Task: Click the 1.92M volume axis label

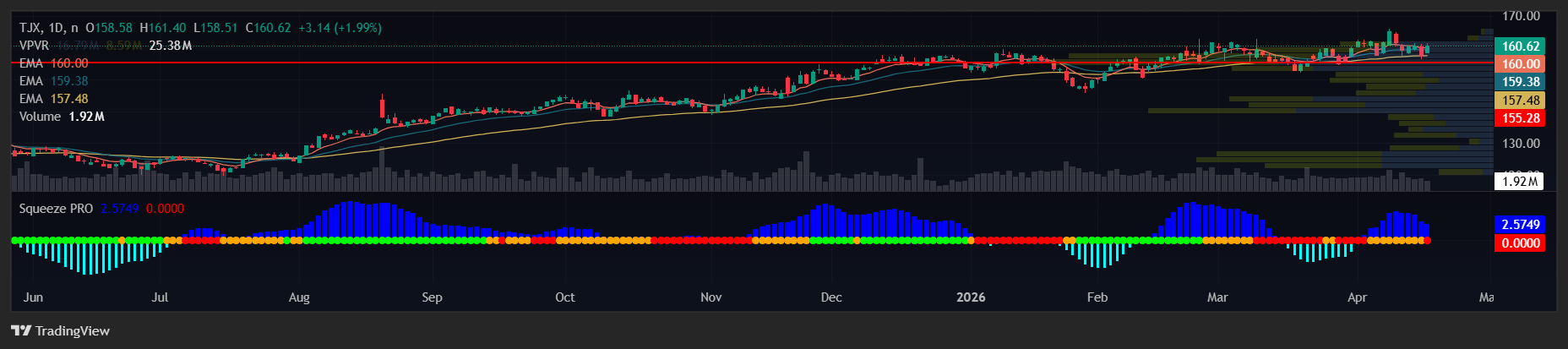Action: pyautogui.click(x=1520, y=181)
